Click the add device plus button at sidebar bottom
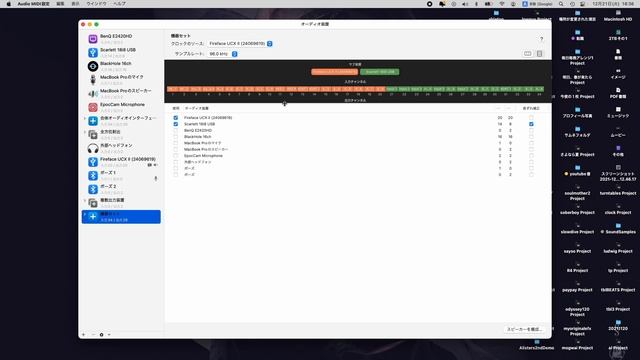Screen dimensions: 640x360 84,335
